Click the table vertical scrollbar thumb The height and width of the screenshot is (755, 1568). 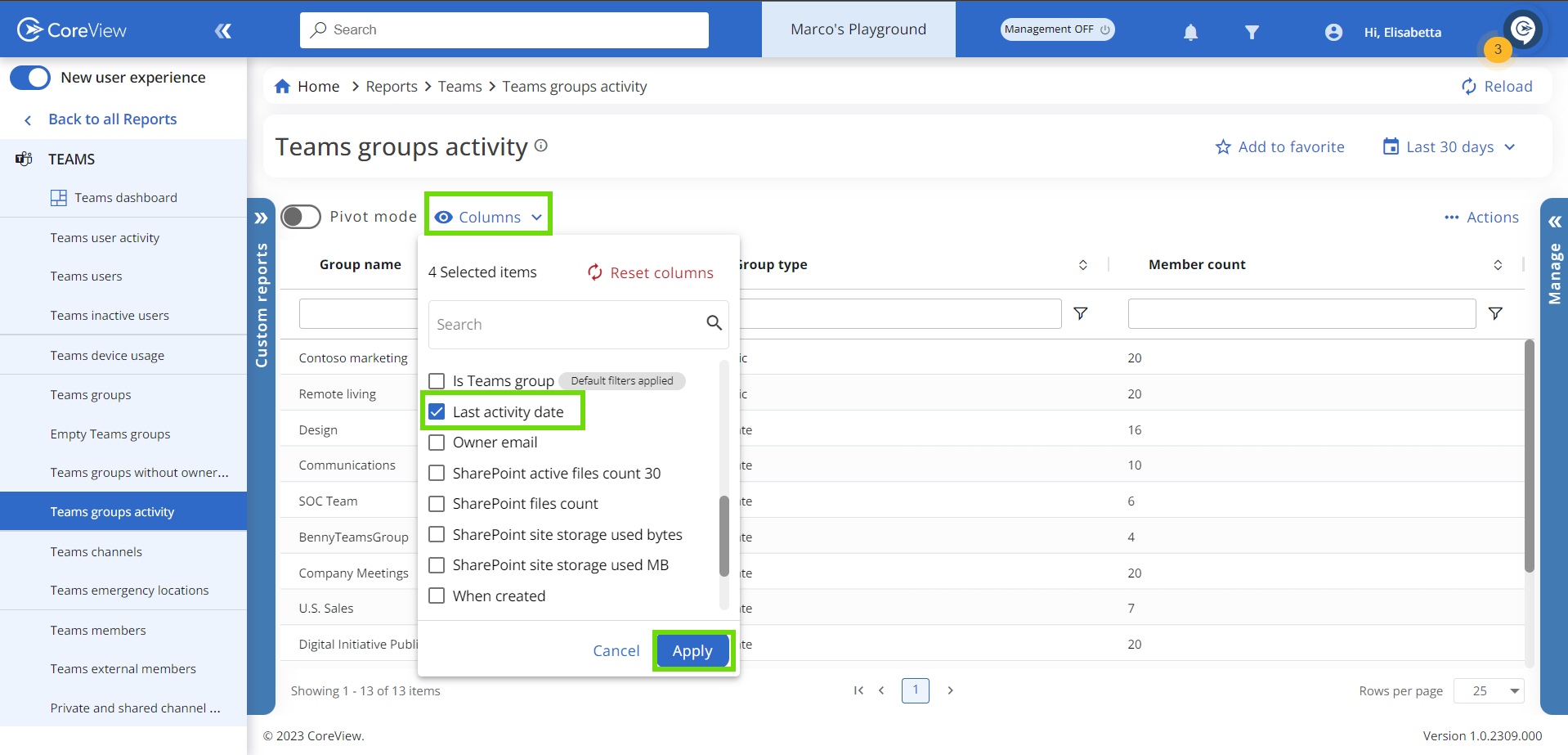coord(1529,456)
